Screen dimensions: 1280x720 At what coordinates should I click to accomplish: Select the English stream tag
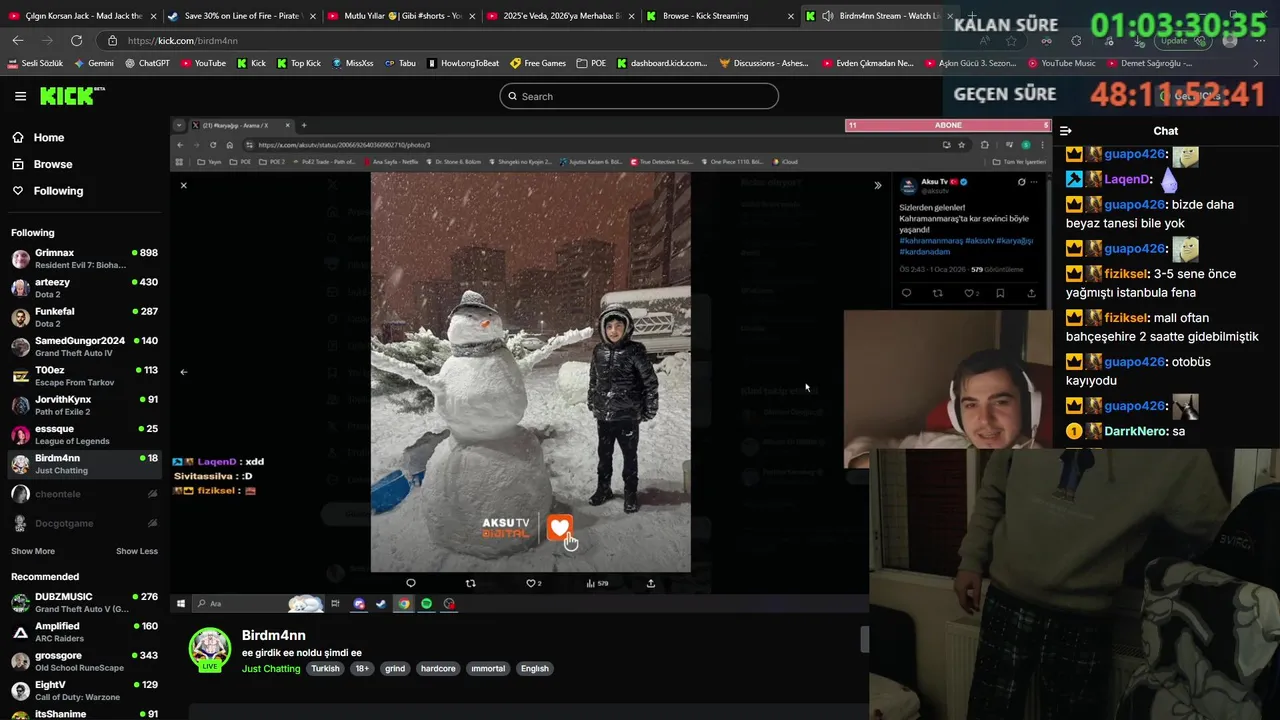coord(535,669)
